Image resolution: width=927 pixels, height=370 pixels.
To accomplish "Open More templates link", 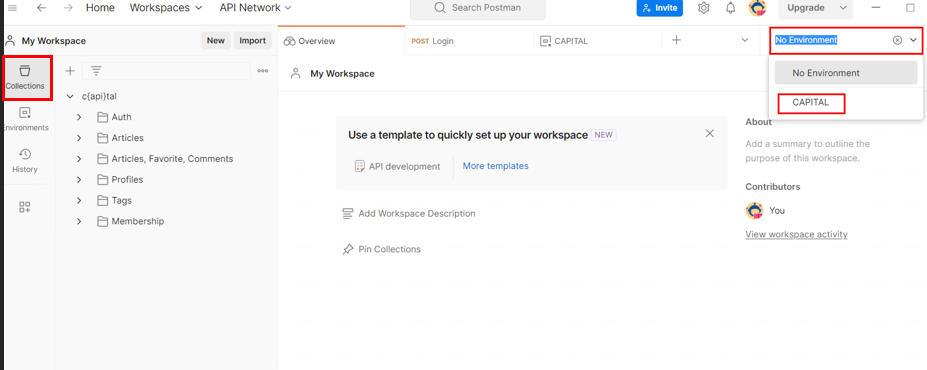I will (495, 166).
